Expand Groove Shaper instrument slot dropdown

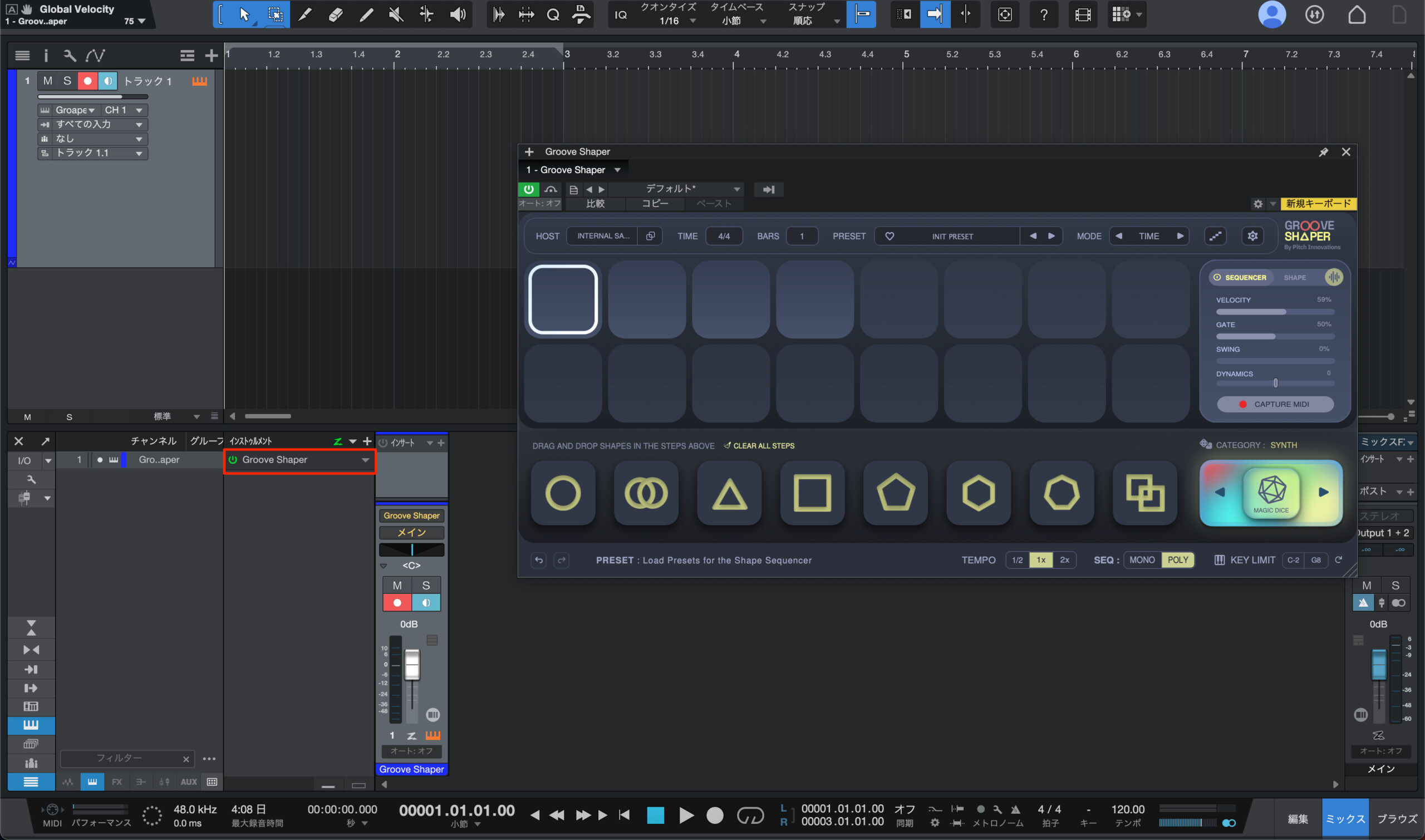[x=366, y=460]
